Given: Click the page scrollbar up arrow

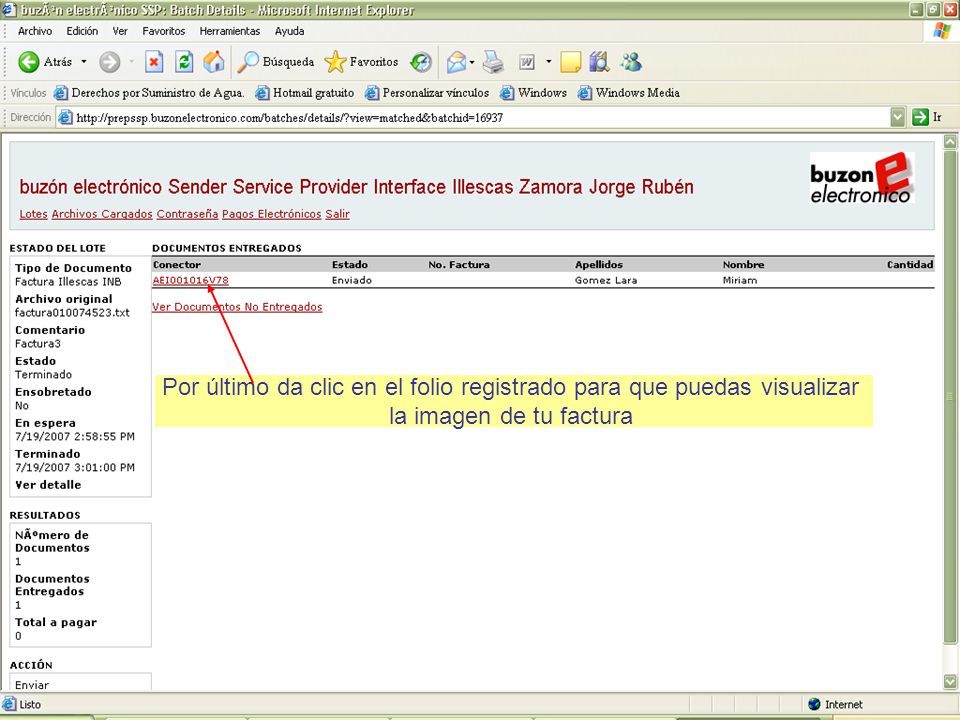Looking at the screenshot, I should (x=950, y=142).
